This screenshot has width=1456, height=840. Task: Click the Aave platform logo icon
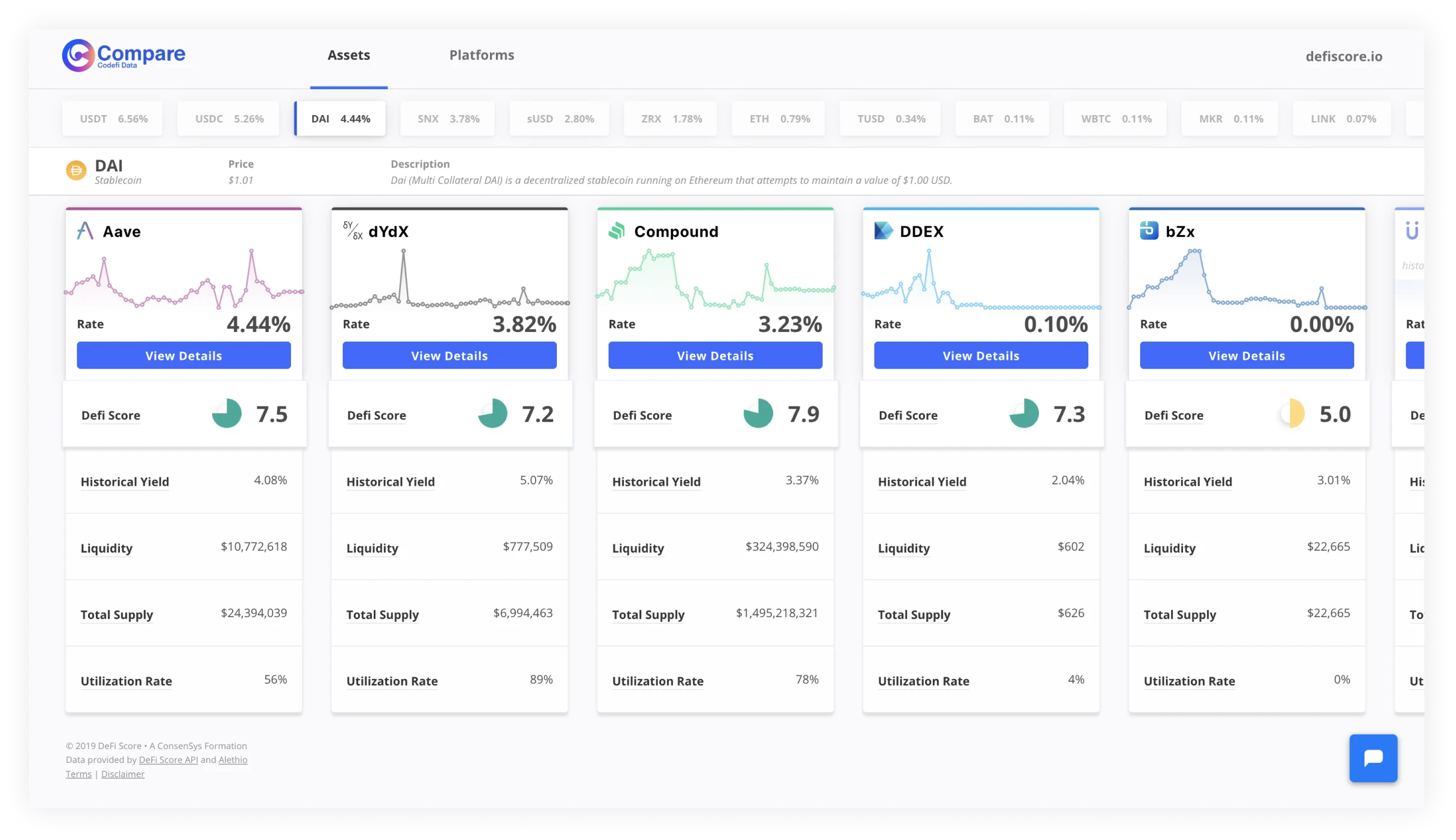[x=85, y=231]
